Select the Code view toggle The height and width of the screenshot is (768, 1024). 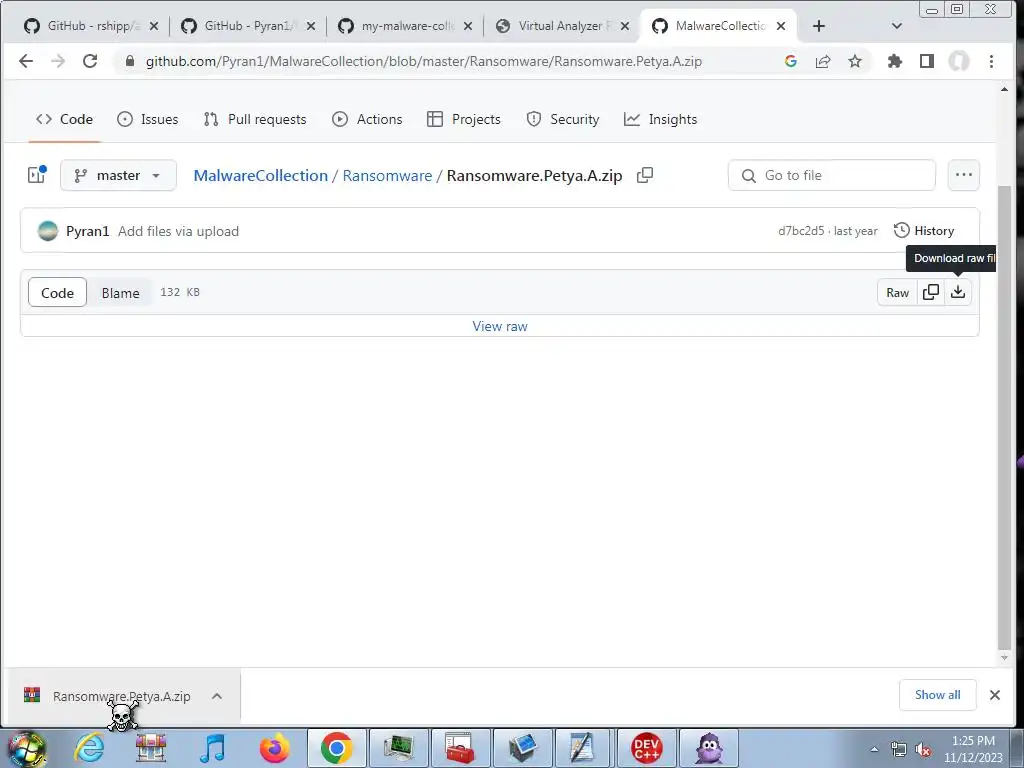pos(57,293)
